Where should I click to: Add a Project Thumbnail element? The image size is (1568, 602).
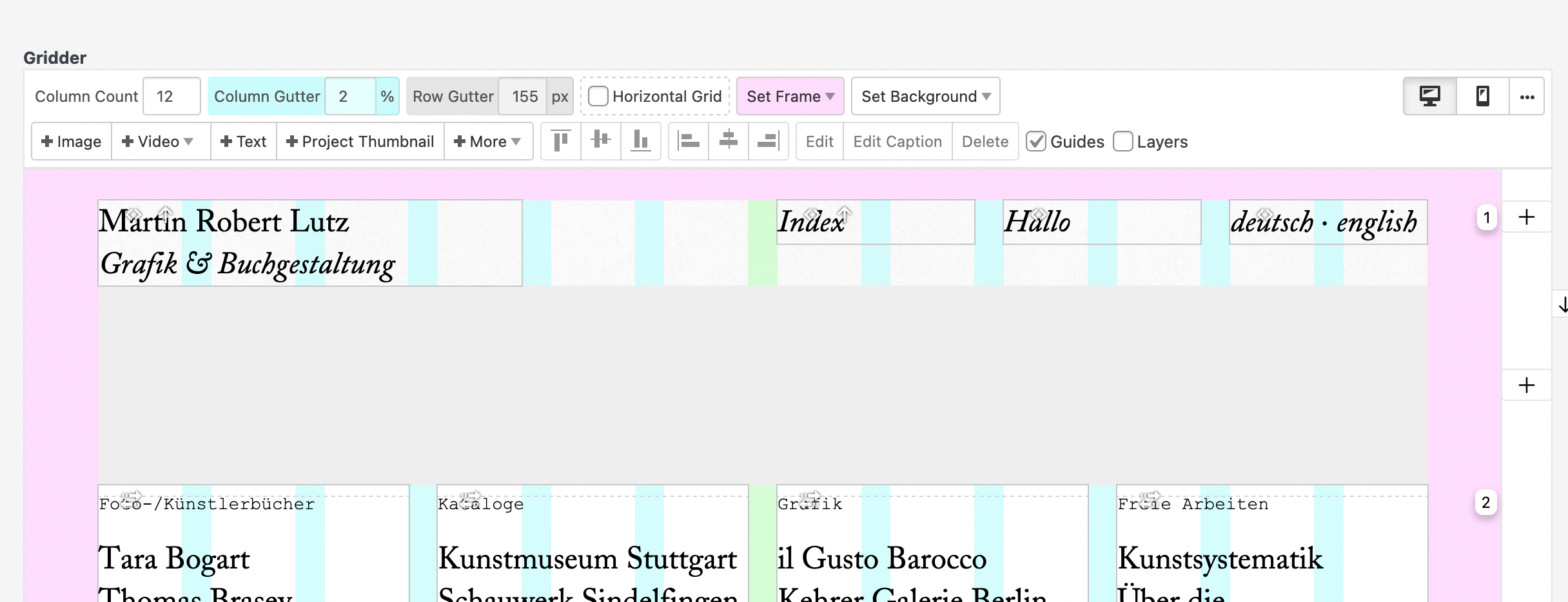click(360, 142)
